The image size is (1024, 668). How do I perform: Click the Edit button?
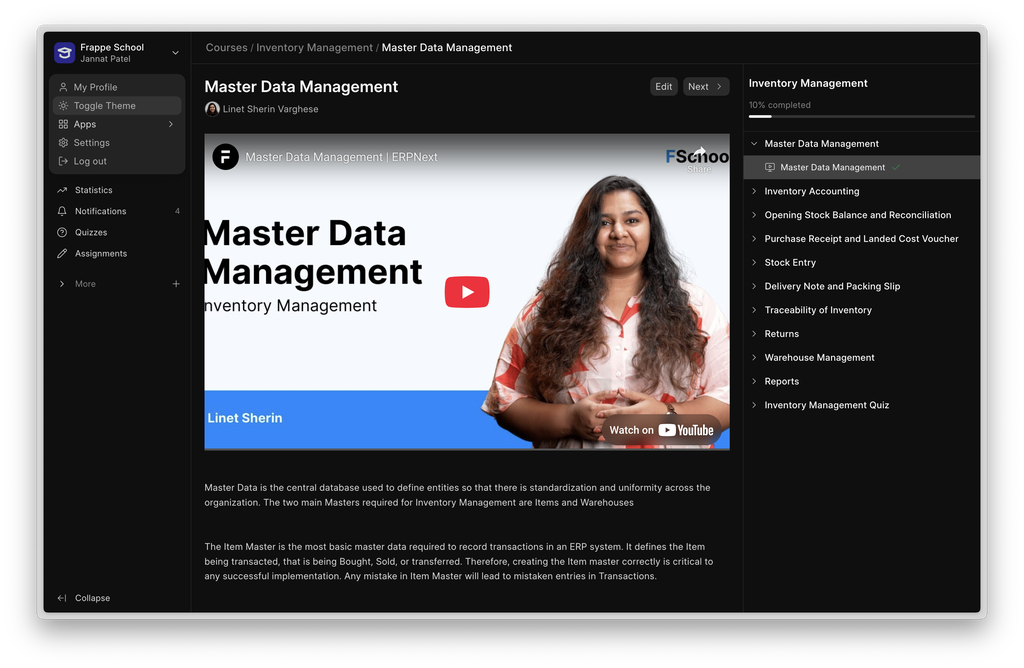click(x=663, y=87)
